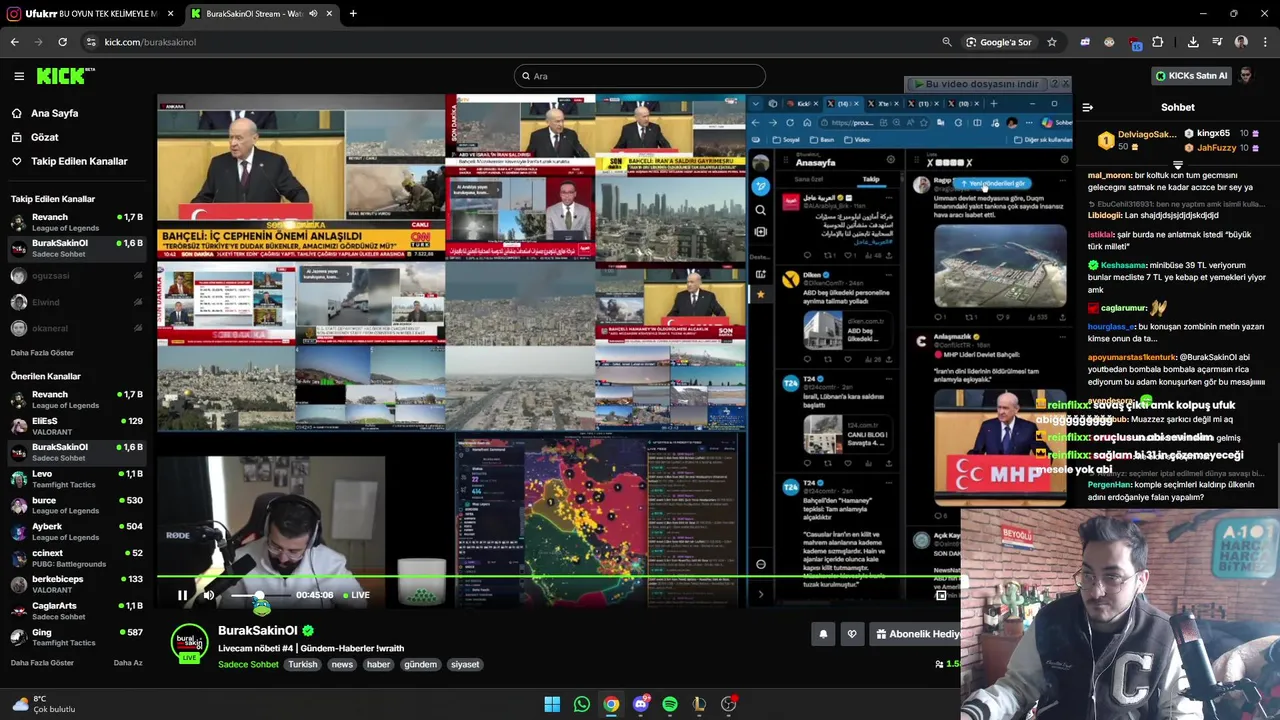Image resolution: width=1280 pixels, height=720 pixels.
Task: Open Windows Start menu
Action: pyautogui.click(x=552, y=704)
